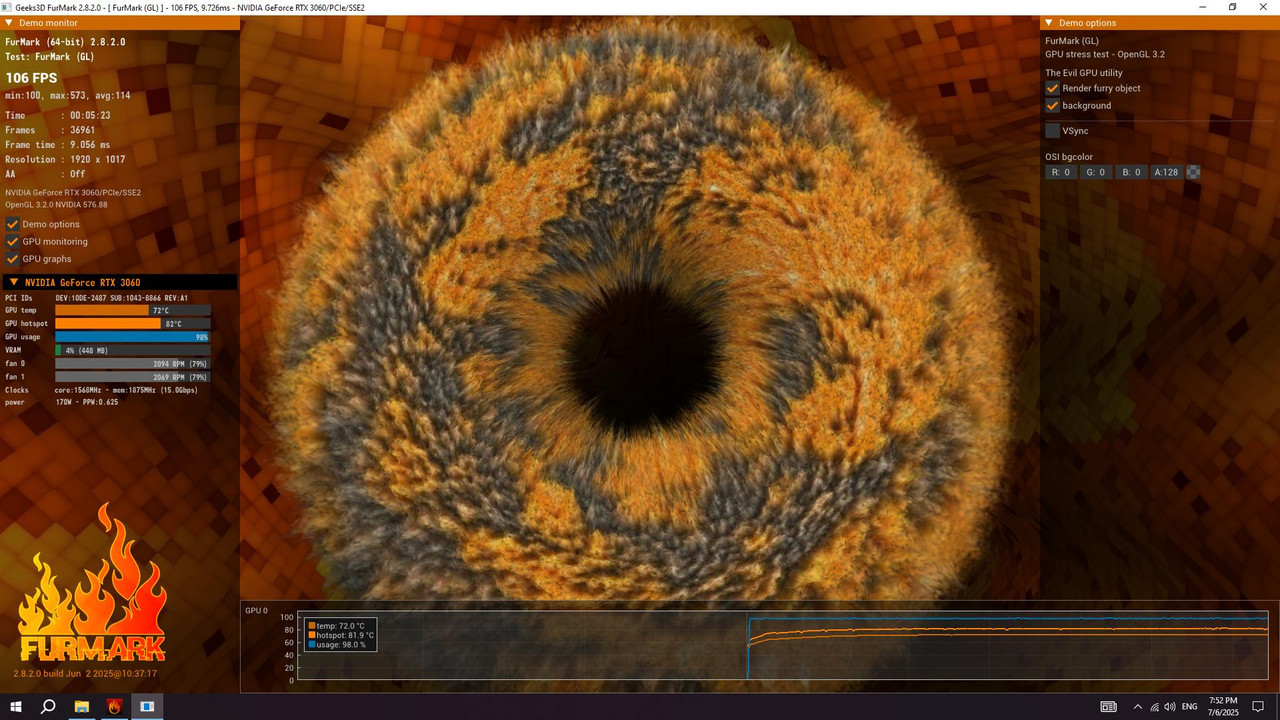This screenshot has width=1280, height=720.
Task: Click the blue GPU usage bar
Action: pos(132,337)
